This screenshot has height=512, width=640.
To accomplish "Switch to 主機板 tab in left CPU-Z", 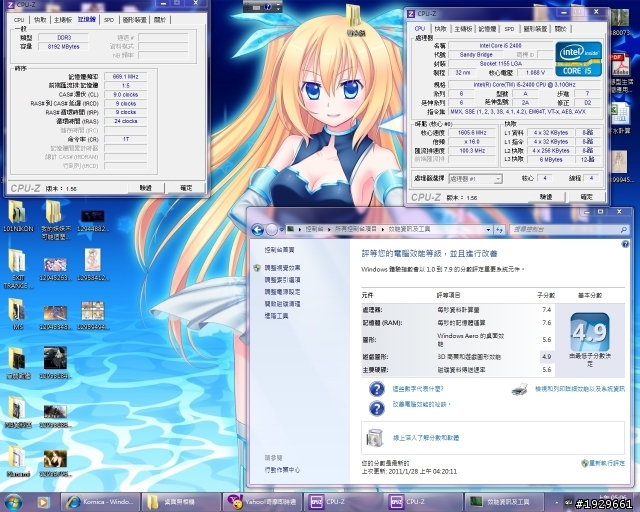I will point(63,20).
